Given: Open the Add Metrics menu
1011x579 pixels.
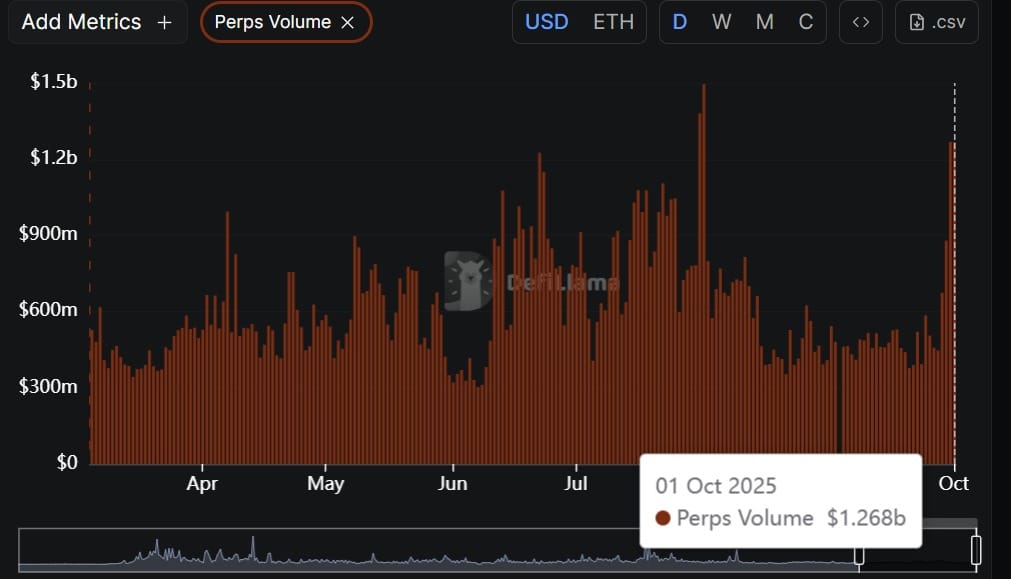Looking at the screenshot, I should 97,22.
